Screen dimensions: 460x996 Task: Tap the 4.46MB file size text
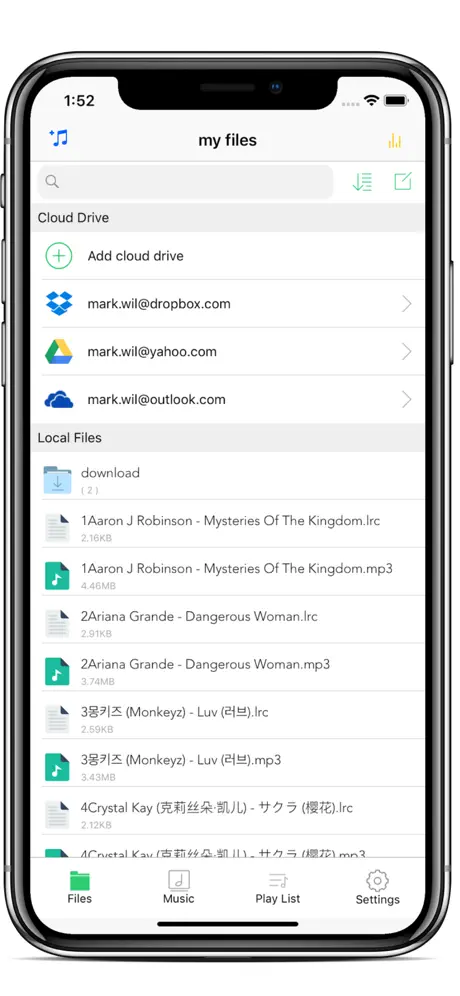(98, 586)
